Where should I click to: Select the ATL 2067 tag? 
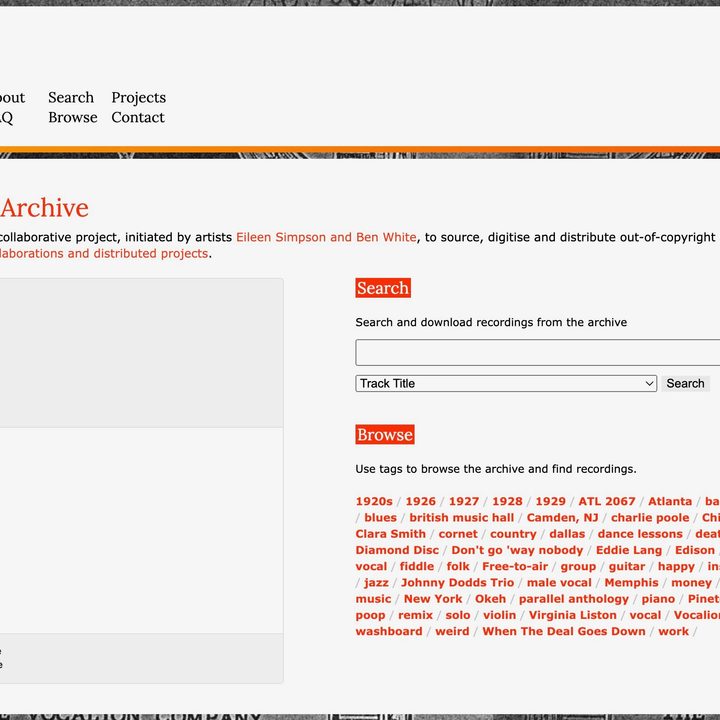point(607,501)
